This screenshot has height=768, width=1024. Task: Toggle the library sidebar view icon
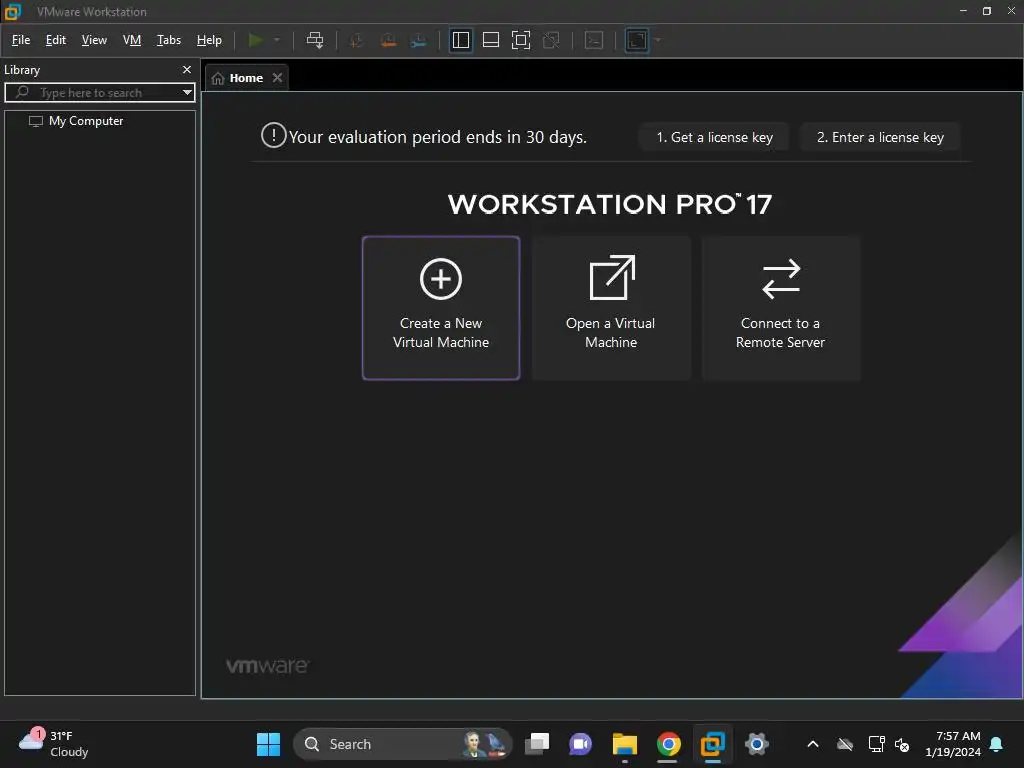(461, 40)
